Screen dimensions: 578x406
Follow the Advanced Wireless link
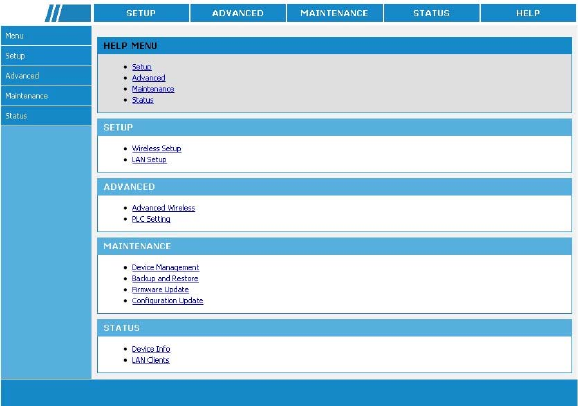point(163,208)
